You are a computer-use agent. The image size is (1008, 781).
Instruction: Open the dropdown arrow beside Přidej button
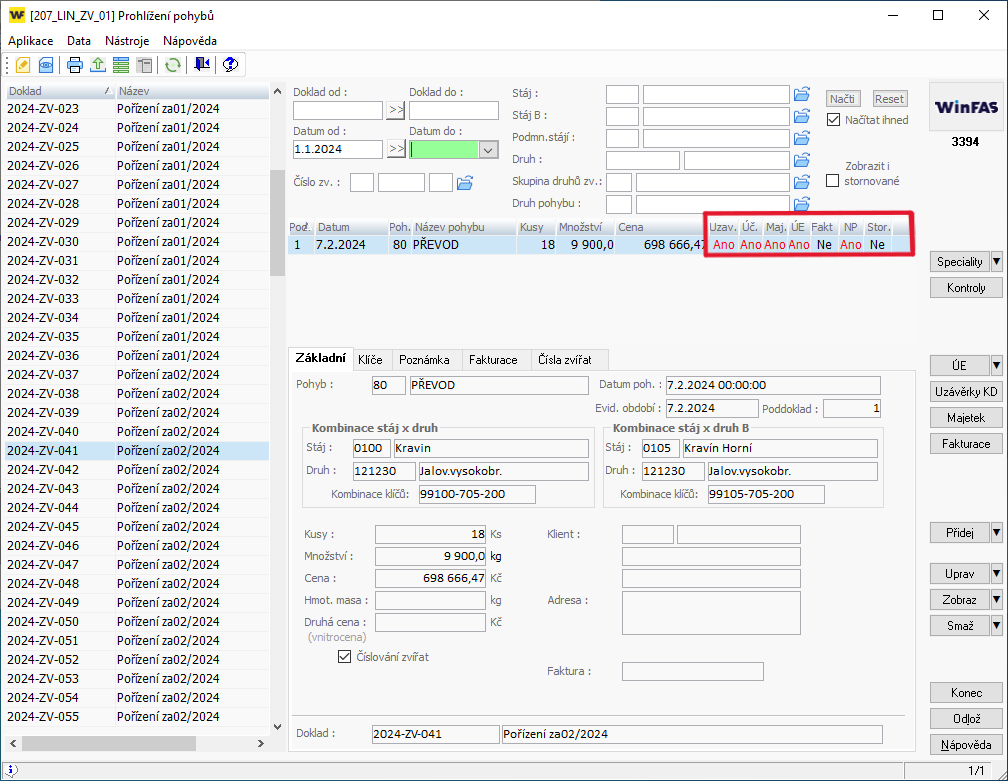tap(996, 533)
